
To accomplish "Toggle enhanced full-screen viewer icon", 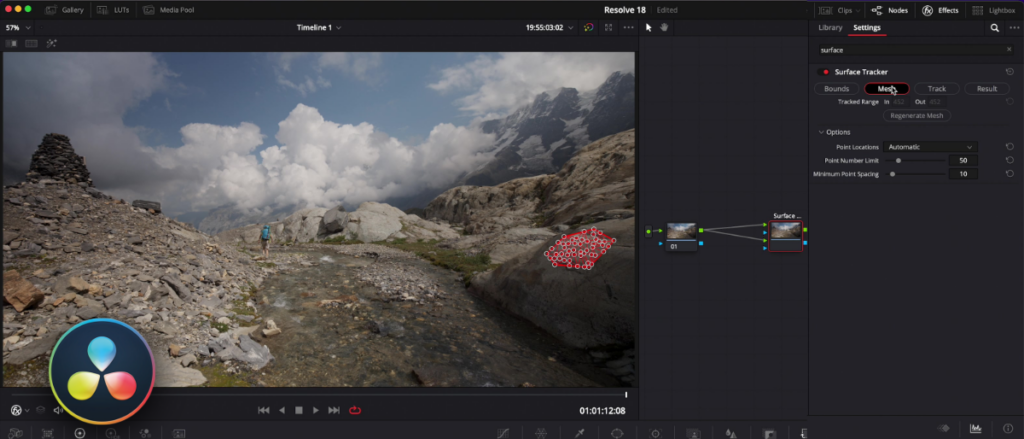I will pos(609,27).
